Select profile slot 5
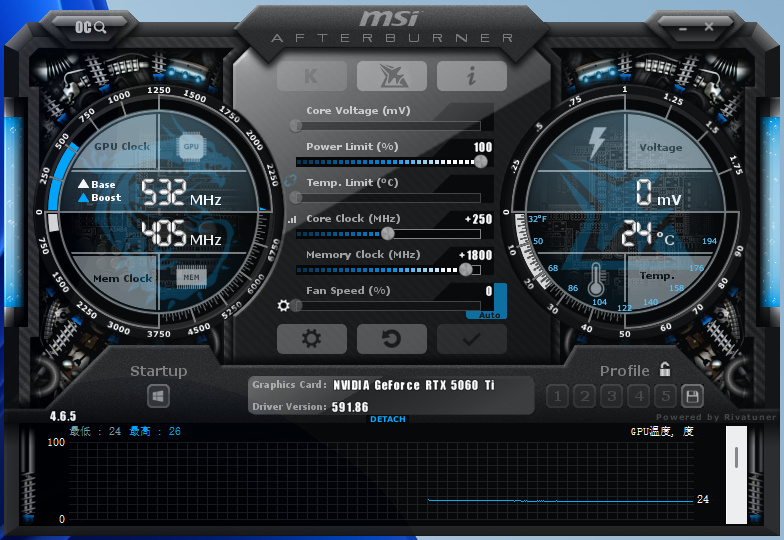 point(666,396)
